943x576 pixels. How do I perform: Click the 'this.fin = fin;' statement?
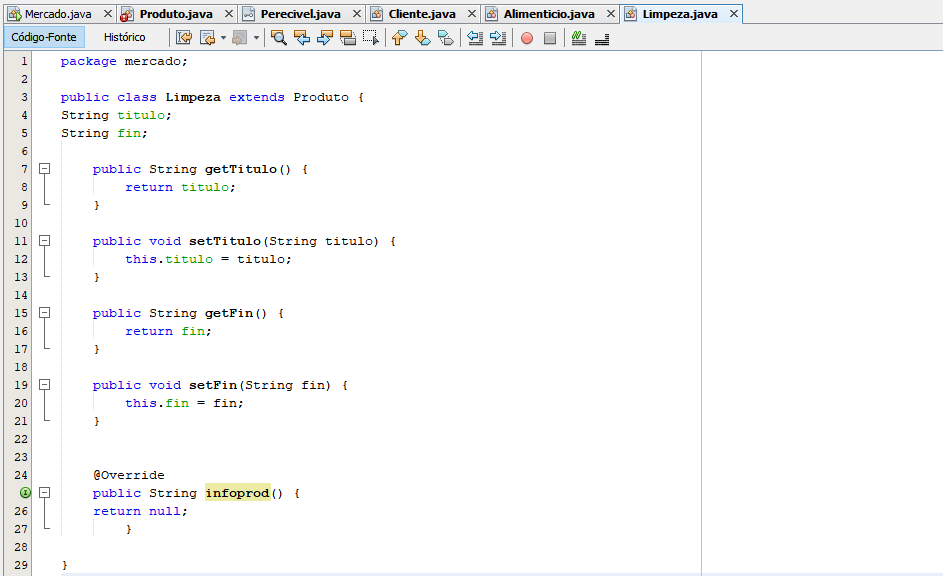[x=184, y=403]
